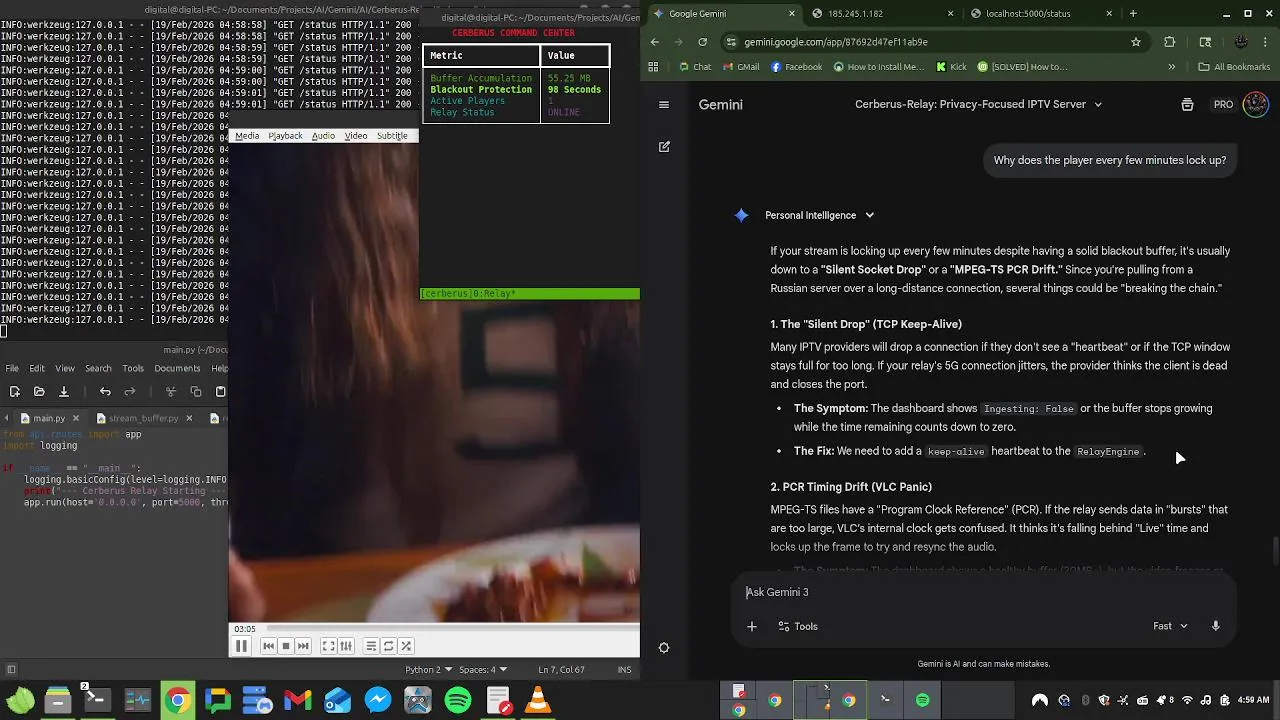Skip to next media in VLC
This screenshot has width=1280, height=720.
point(303,646)
